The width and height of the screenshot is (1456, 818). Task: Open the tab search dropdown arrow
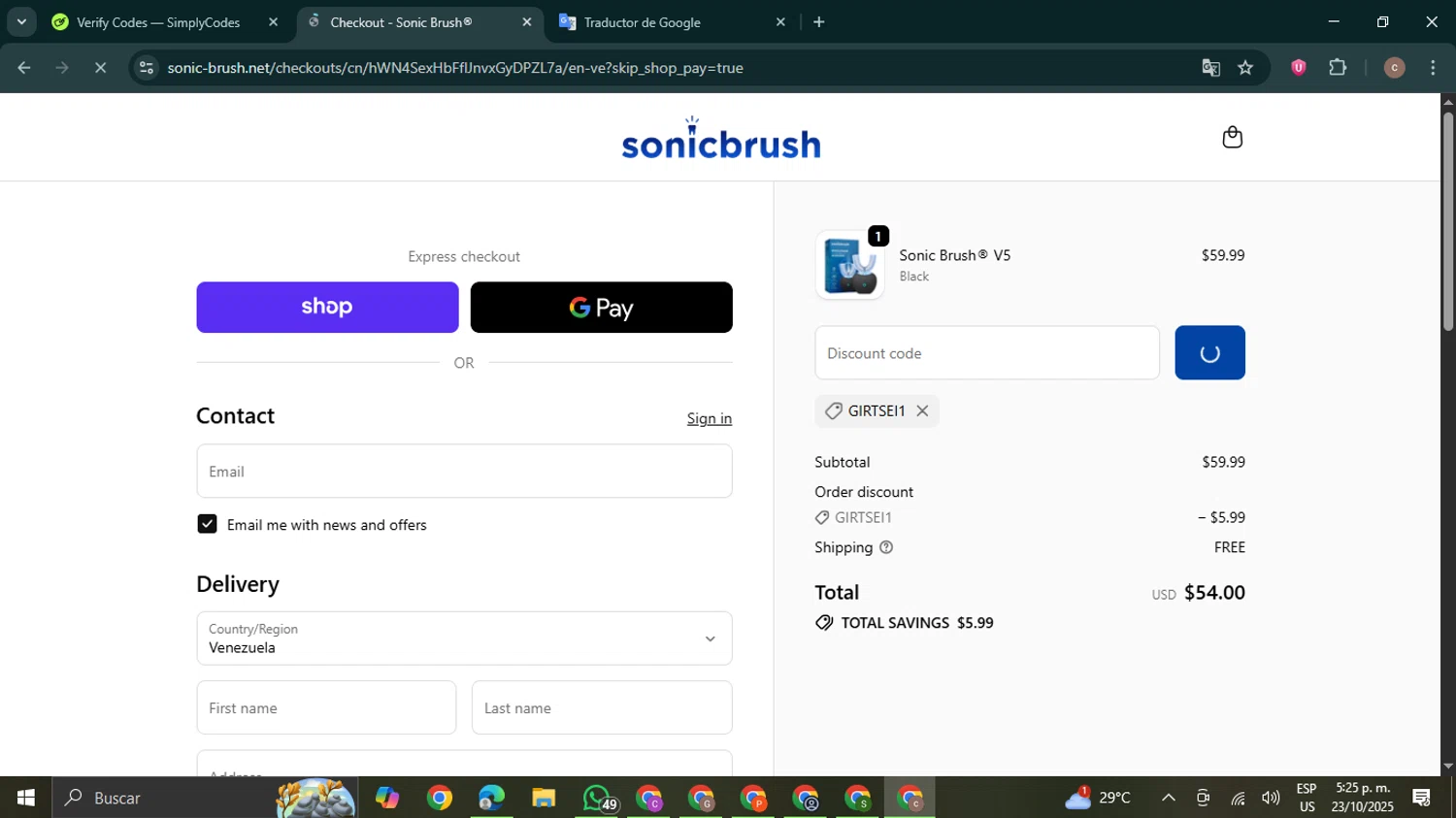(x=21, y=21)
